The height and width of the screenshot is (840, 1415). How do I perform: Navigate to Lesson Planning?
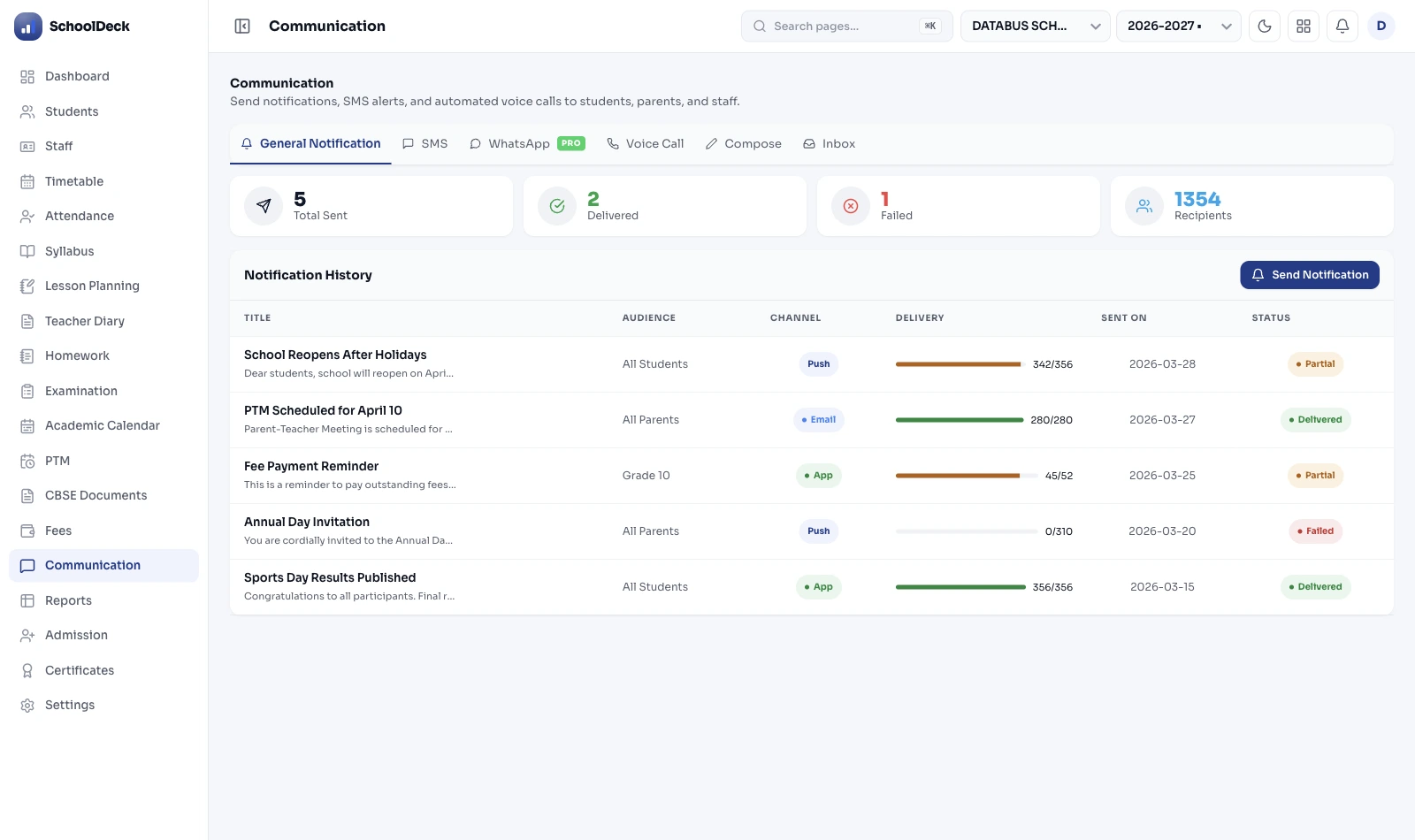pyautogui.click(x=103, y=286)
